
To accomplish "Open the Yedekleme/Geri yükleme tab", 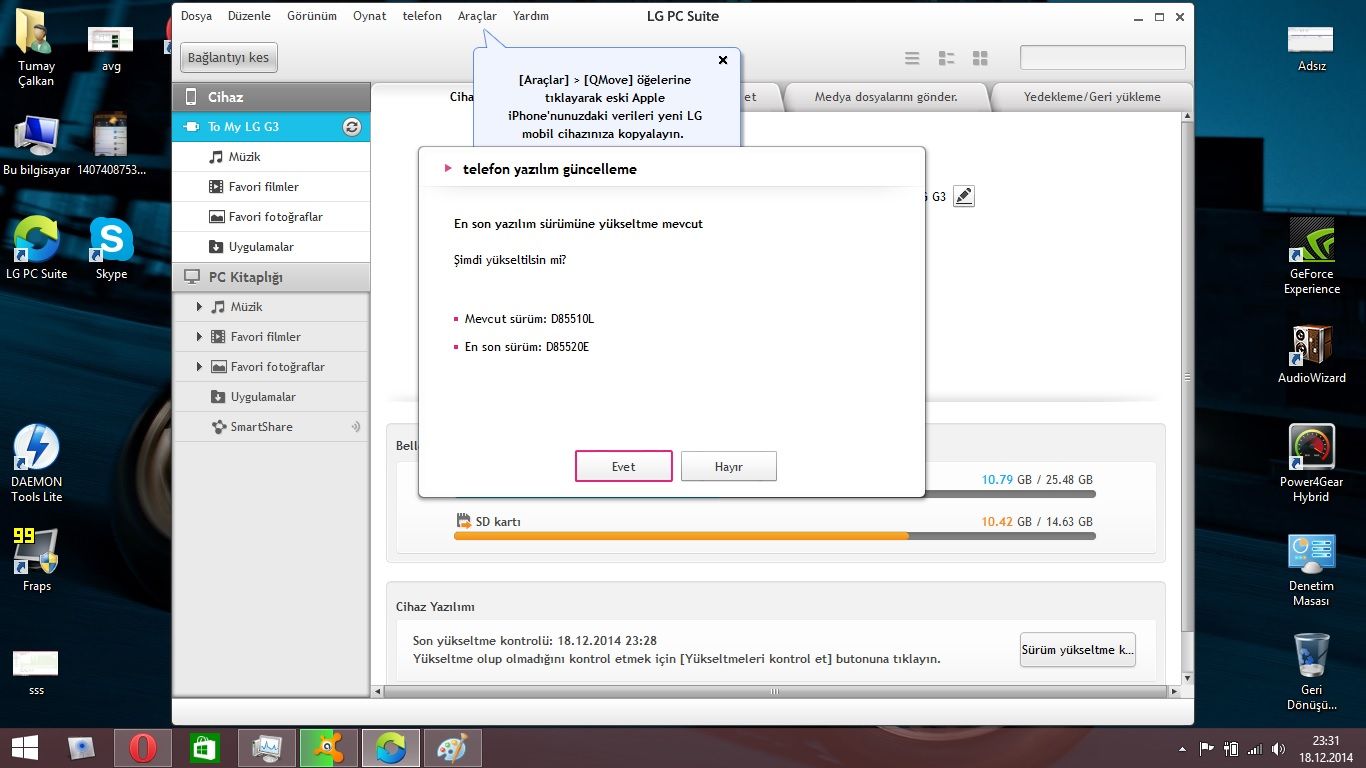I will pos(1092,97).
